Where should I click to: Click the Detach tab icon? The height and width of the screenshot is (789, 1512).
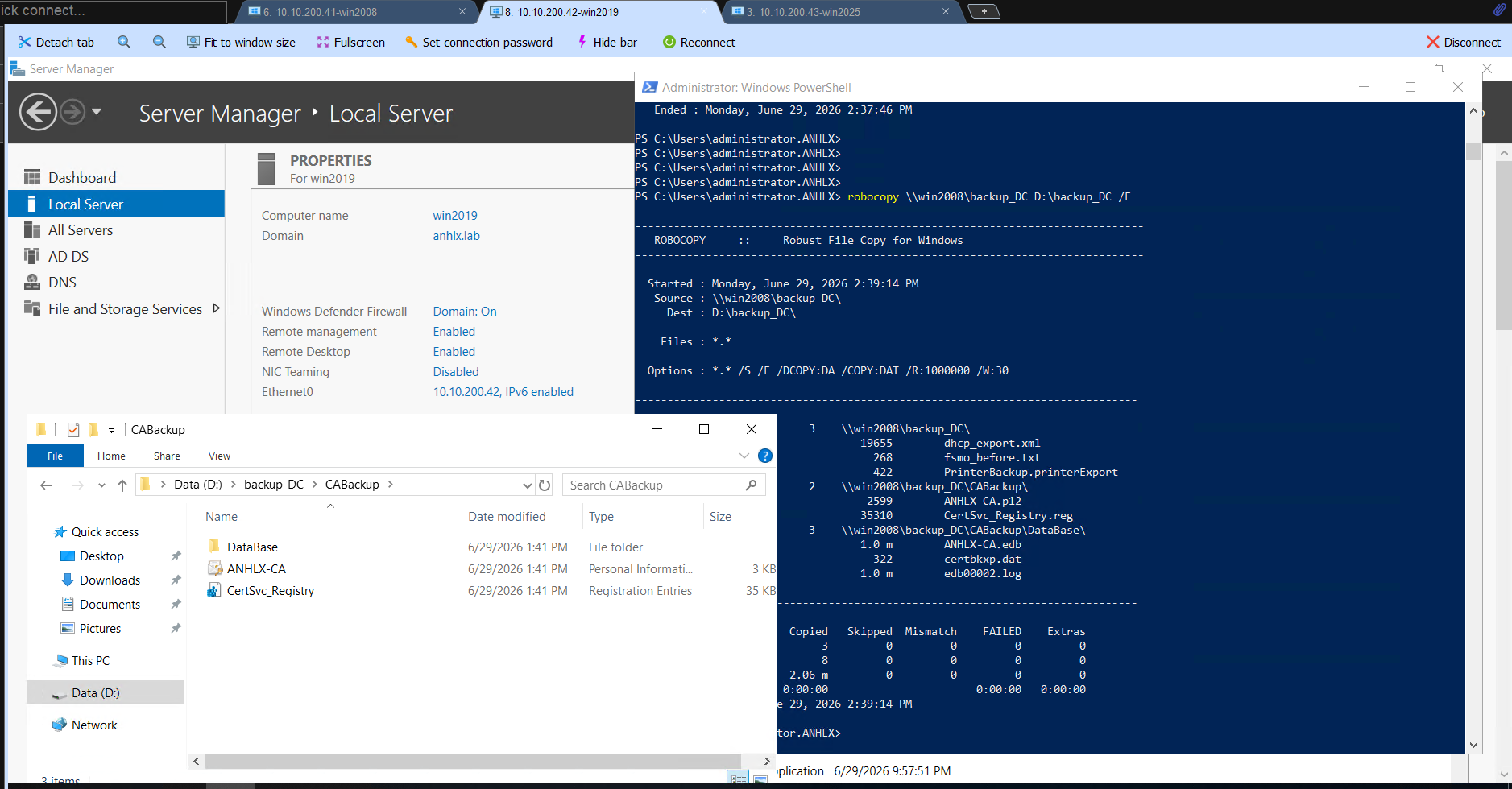click(24, 42)
